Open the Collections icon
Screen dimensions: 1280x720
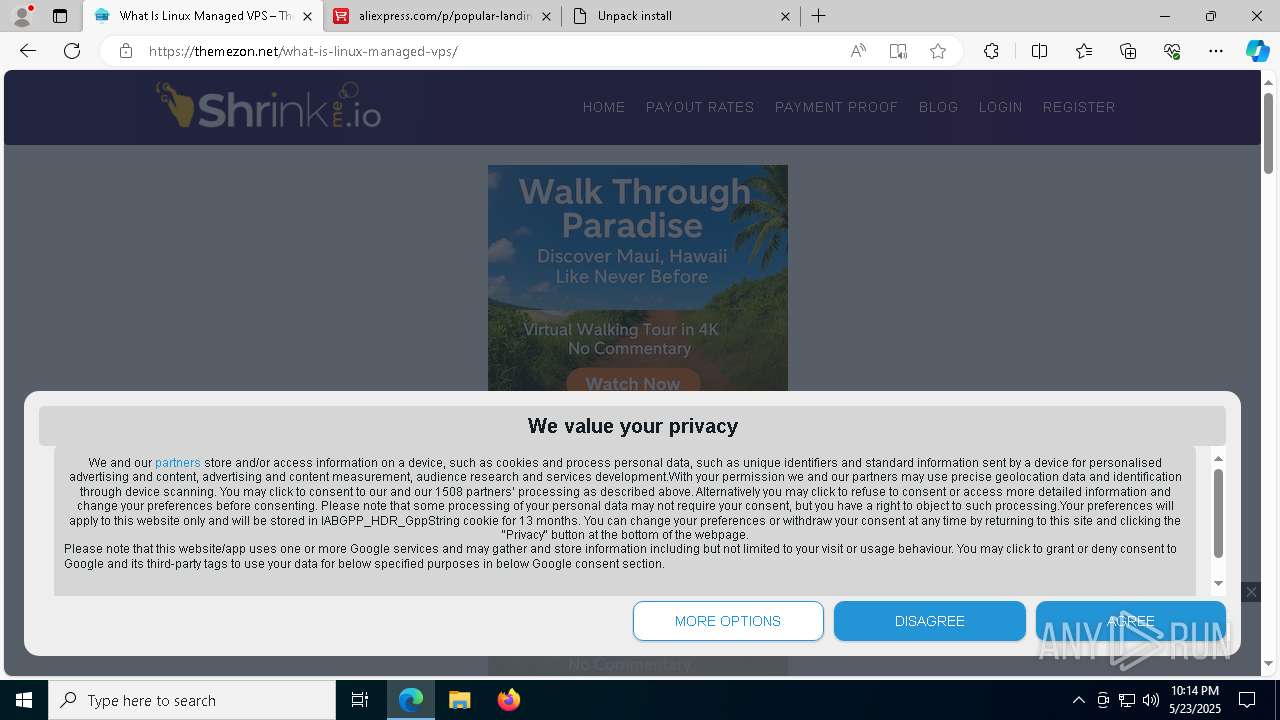[x=1128, y=51]
